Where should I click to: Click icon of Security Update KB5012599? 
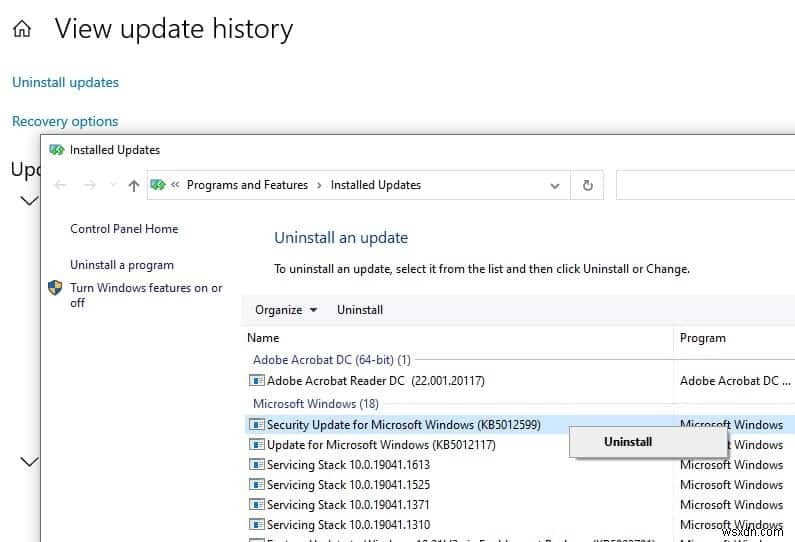[257, 424]
